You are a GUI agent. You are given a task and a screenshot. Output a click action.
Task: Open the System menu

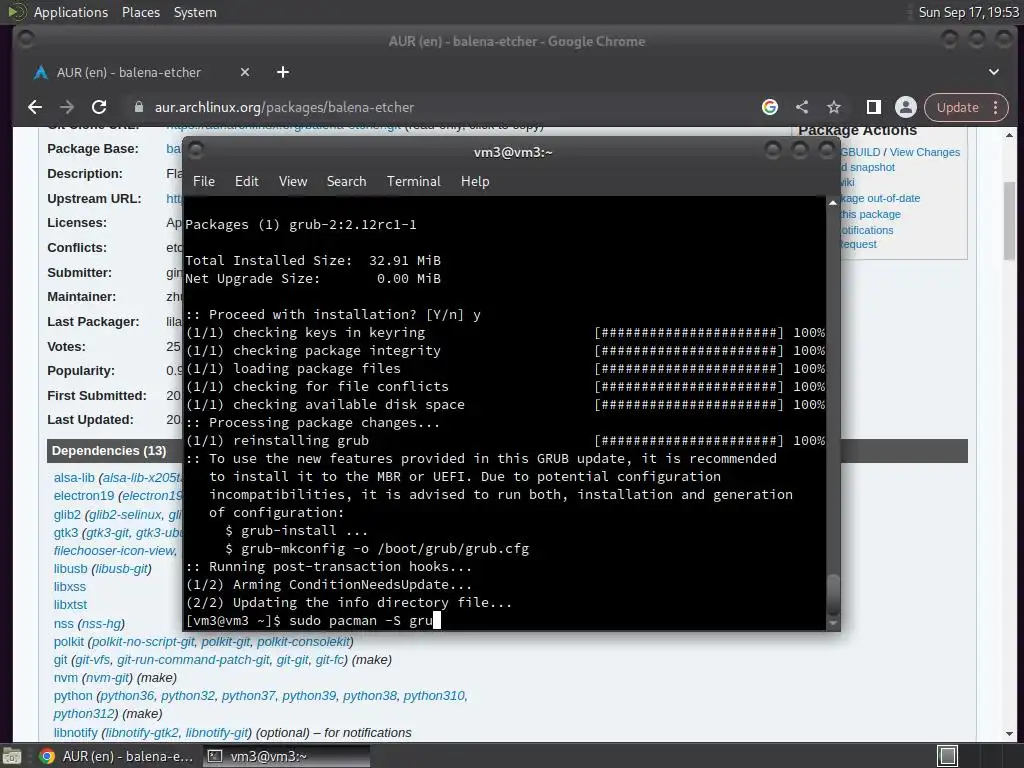click(195, 12)
